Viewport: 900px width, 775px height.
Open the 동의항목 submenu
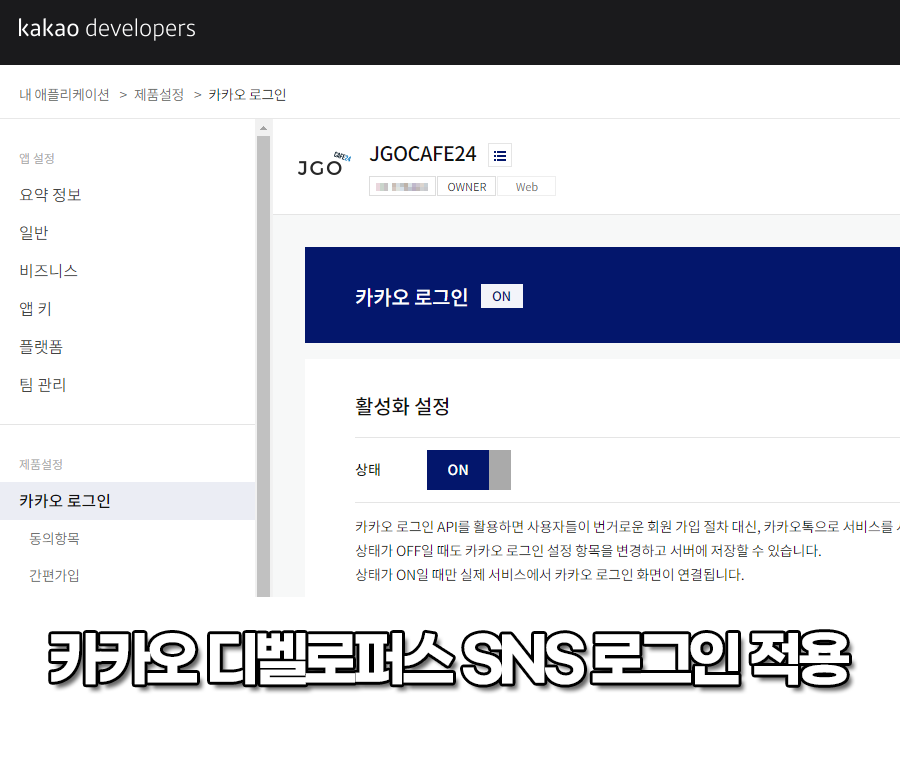55,538
